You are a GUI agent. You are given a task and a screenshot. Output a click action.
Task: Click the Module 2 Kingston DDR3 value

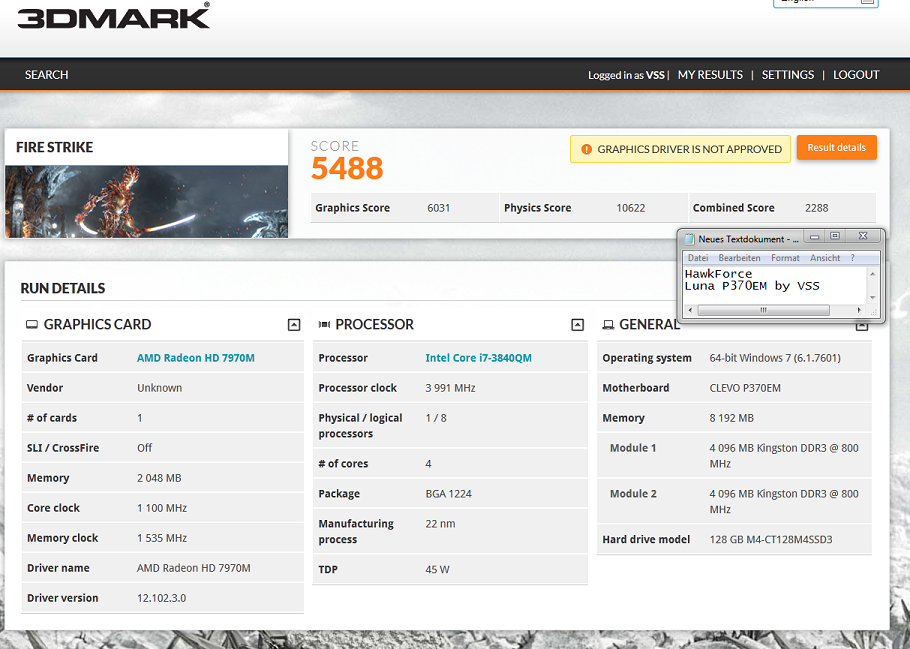point(784,502)
